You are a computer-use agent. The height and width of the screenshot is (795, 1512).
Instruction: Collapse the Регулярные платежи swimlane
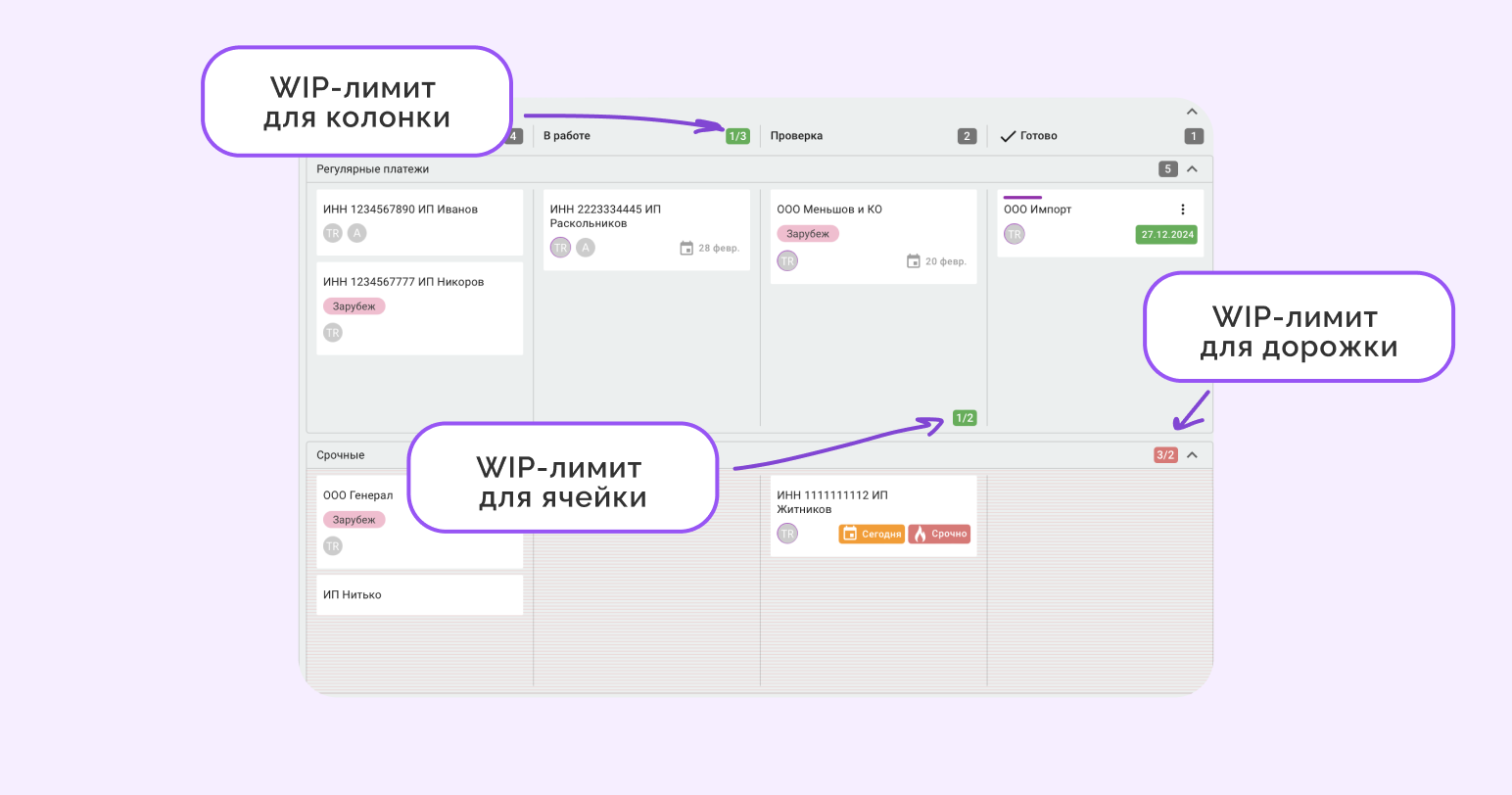coord(1192,167)
